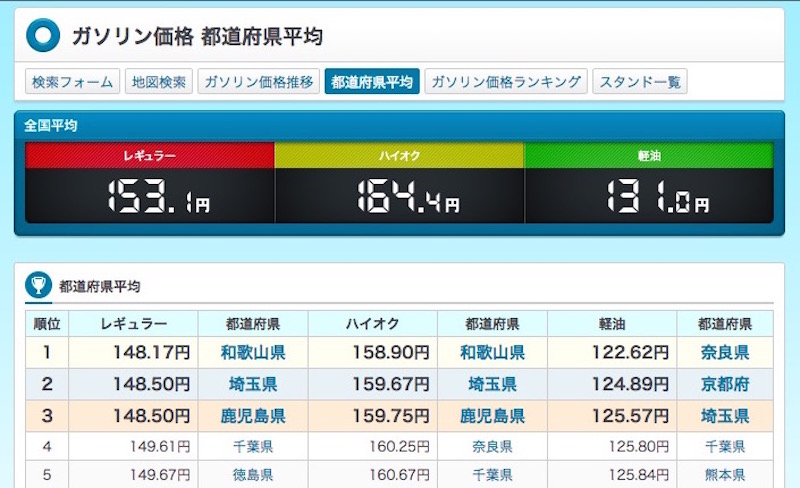
Task: Open the 検索フォーム tab
Action: point(72,82)
